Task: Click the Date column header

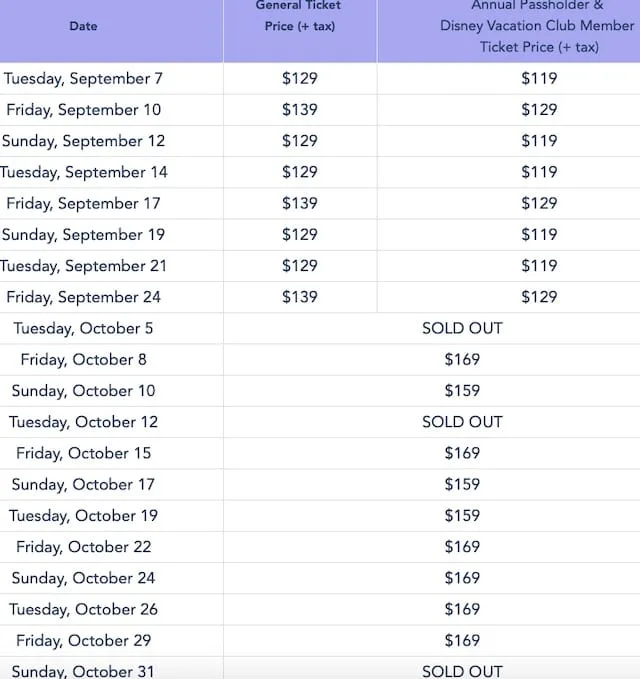Action: click(83, 26)
